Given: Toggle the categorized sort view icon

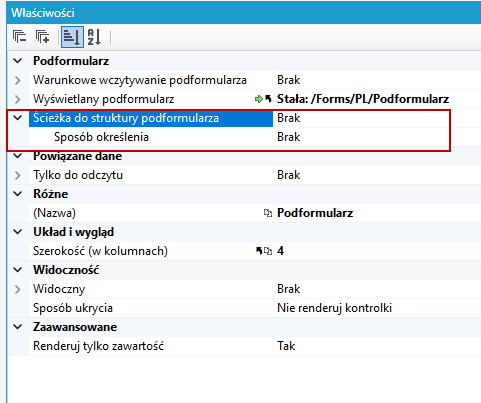Looking at the screenshot, I should [x=72, y=37].
